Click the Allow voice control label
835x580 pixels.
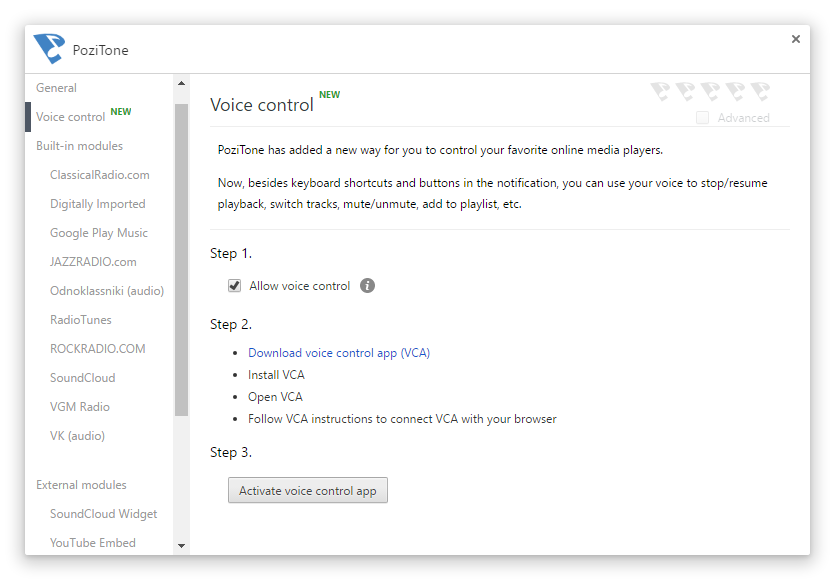(x=300, y=286)
